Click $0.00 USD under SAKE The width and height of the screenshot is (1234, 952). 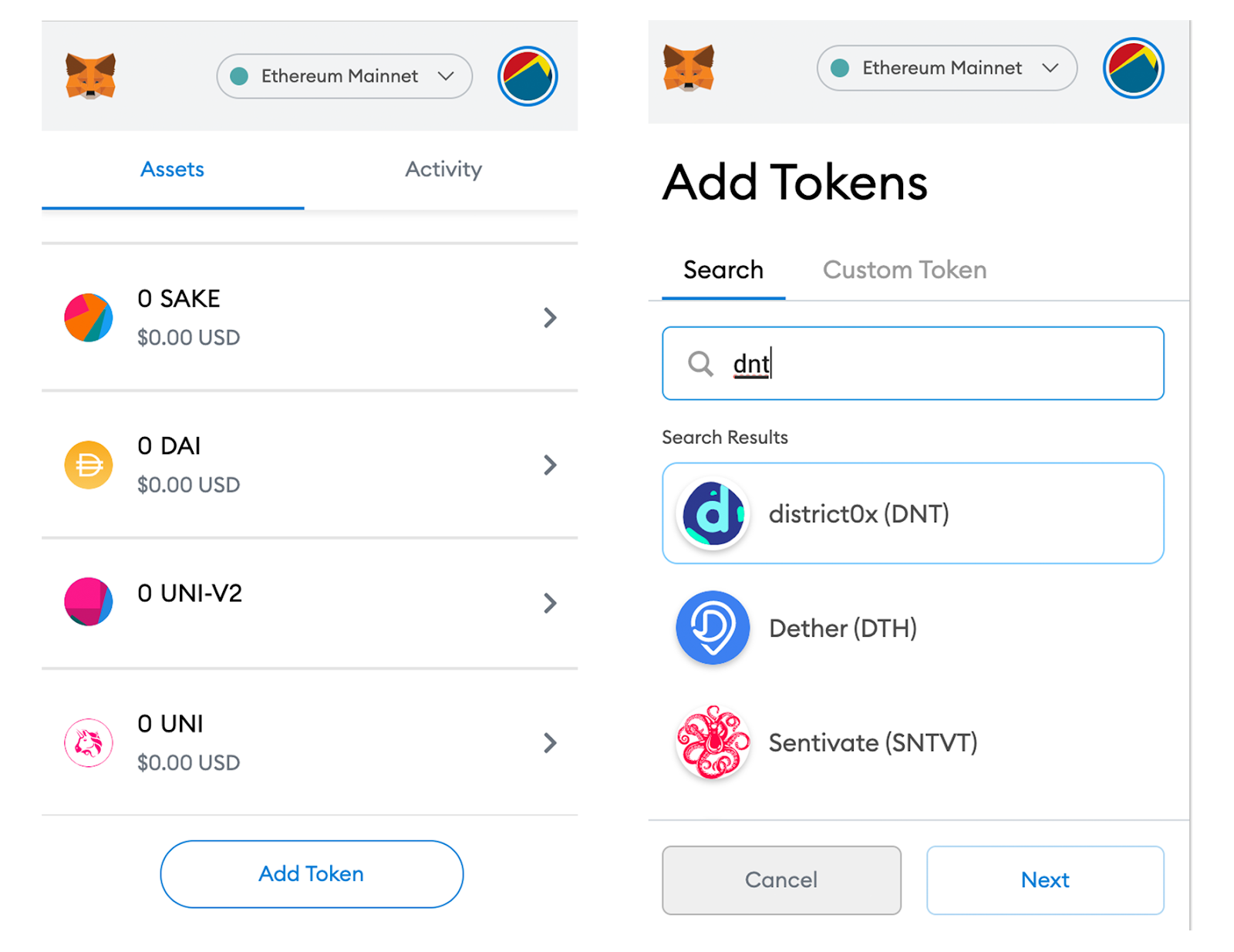pos(189,338)
